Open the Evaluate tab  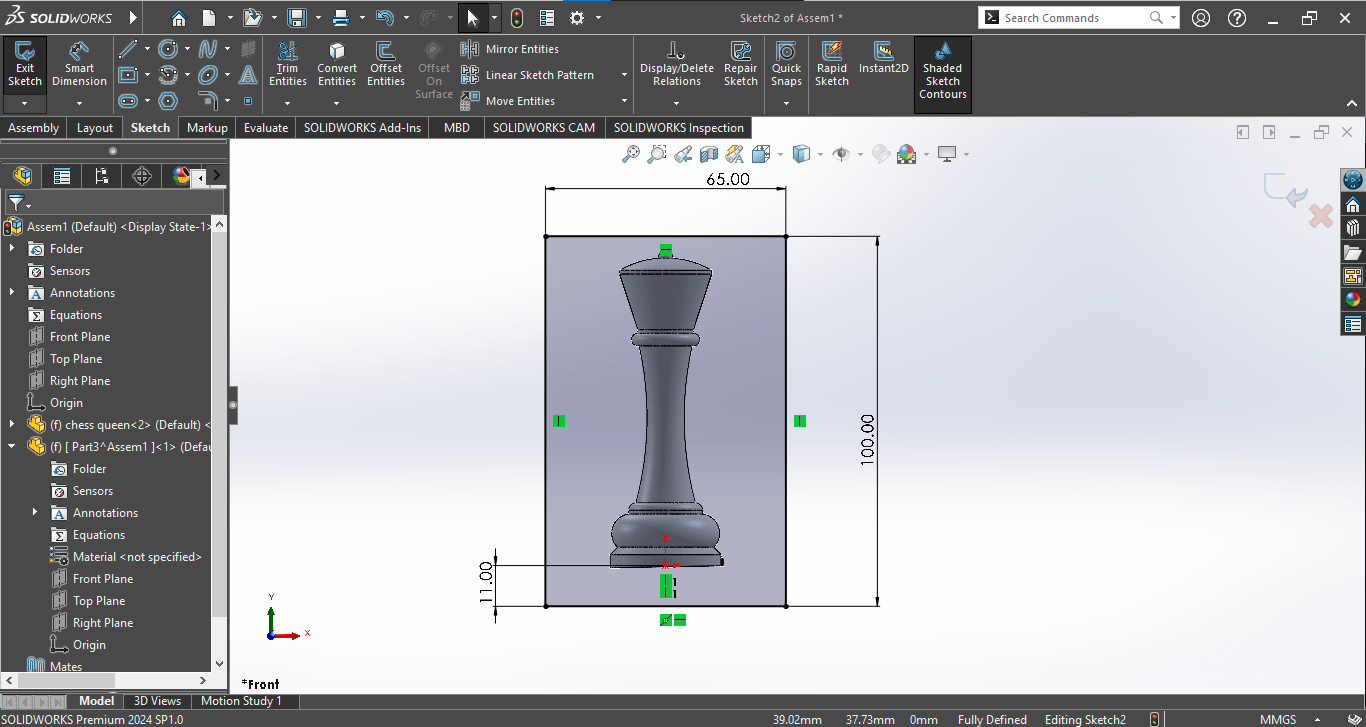pyautogui.click(x=266, y=128)
